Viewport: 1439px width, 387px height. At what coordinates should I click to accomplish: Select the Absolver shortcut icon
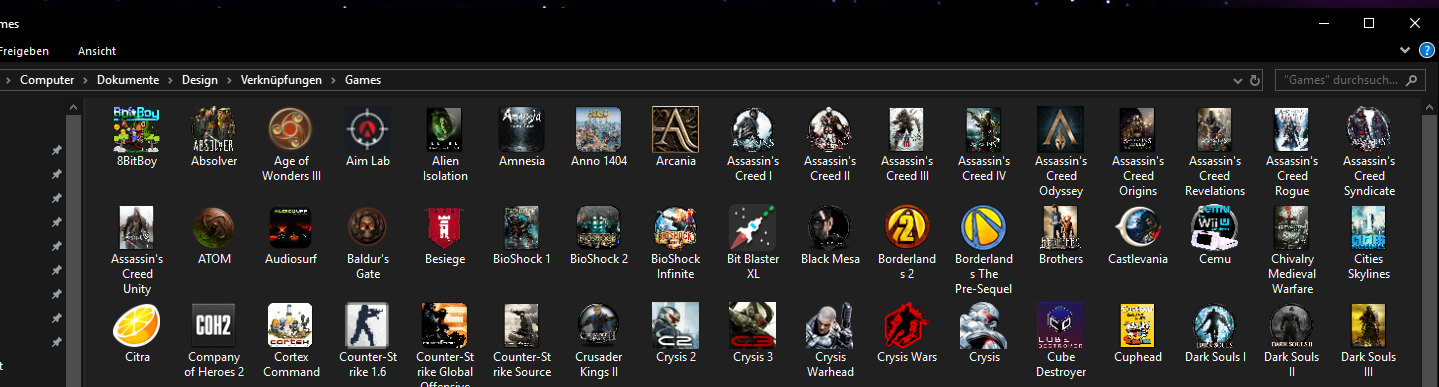coord(214,130)
